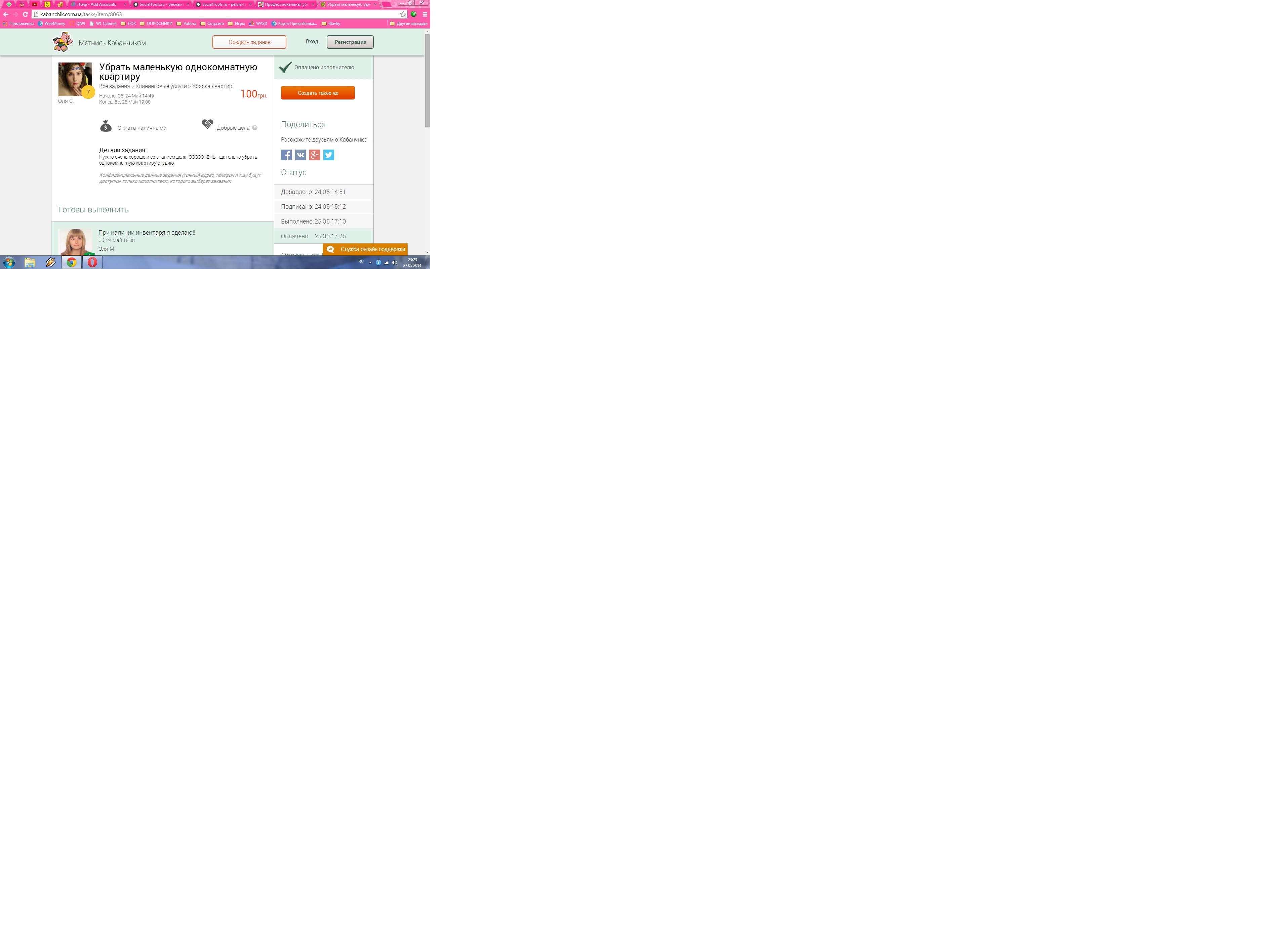Expand the Игры bookmarks folder

coord(237,23)
